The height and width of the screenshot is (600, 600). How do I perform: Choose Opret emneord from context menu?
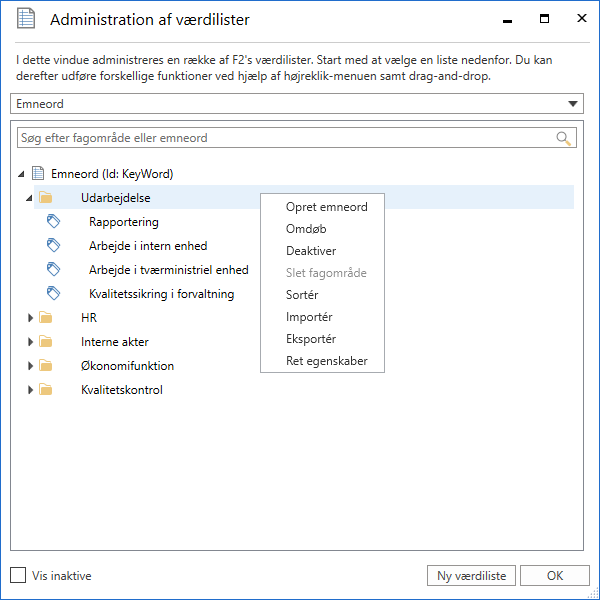pyautogui.click(x=326, y=207)
